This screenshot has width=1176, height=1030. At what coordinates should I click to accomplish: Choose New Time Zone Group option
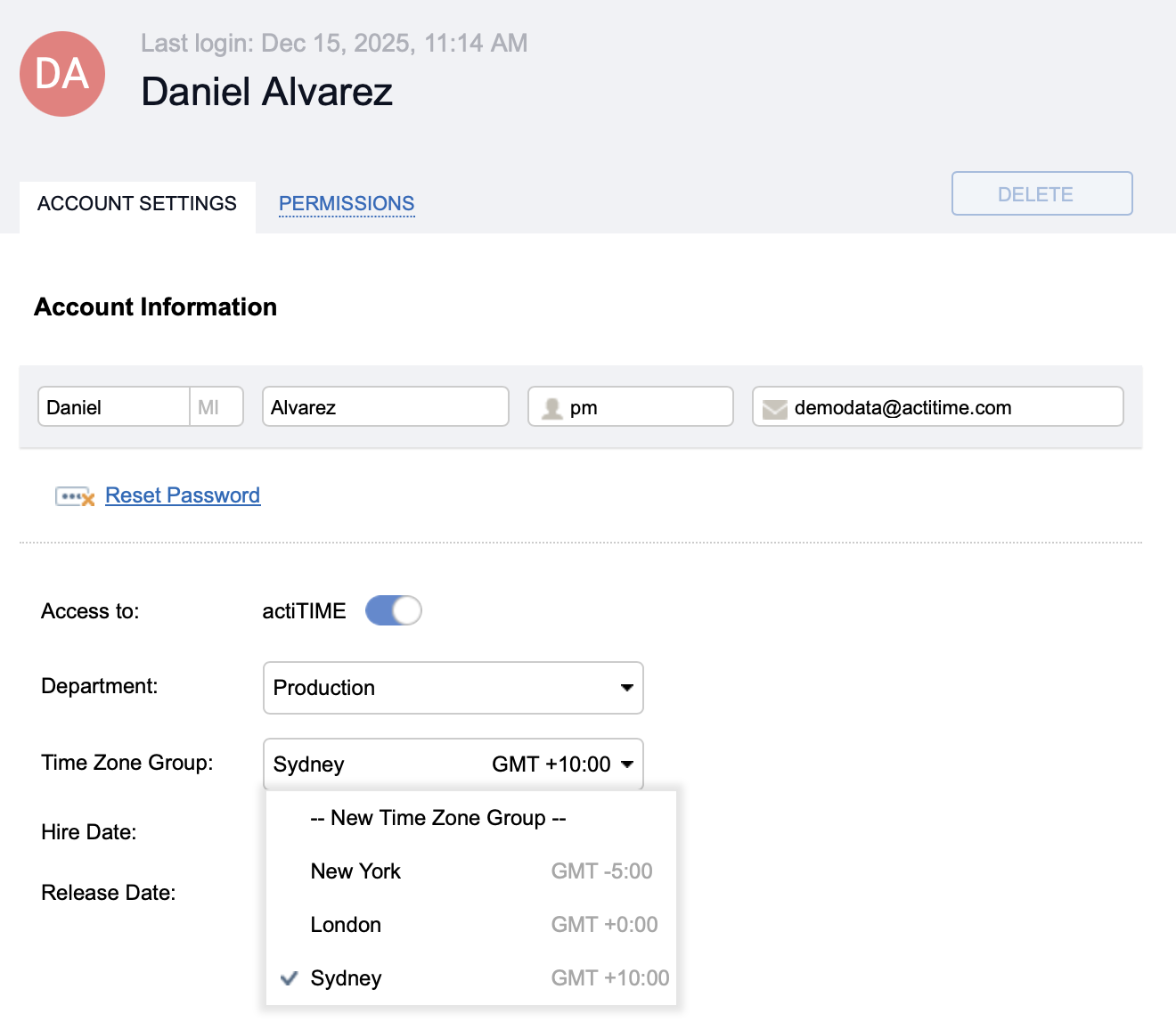coord(438,818)
